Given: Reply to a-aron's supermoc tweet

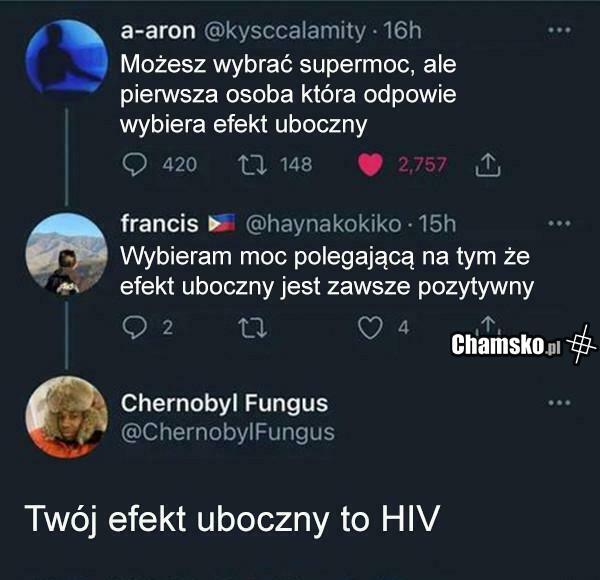Looking at the screenshot, I should [x=134, y=165].
